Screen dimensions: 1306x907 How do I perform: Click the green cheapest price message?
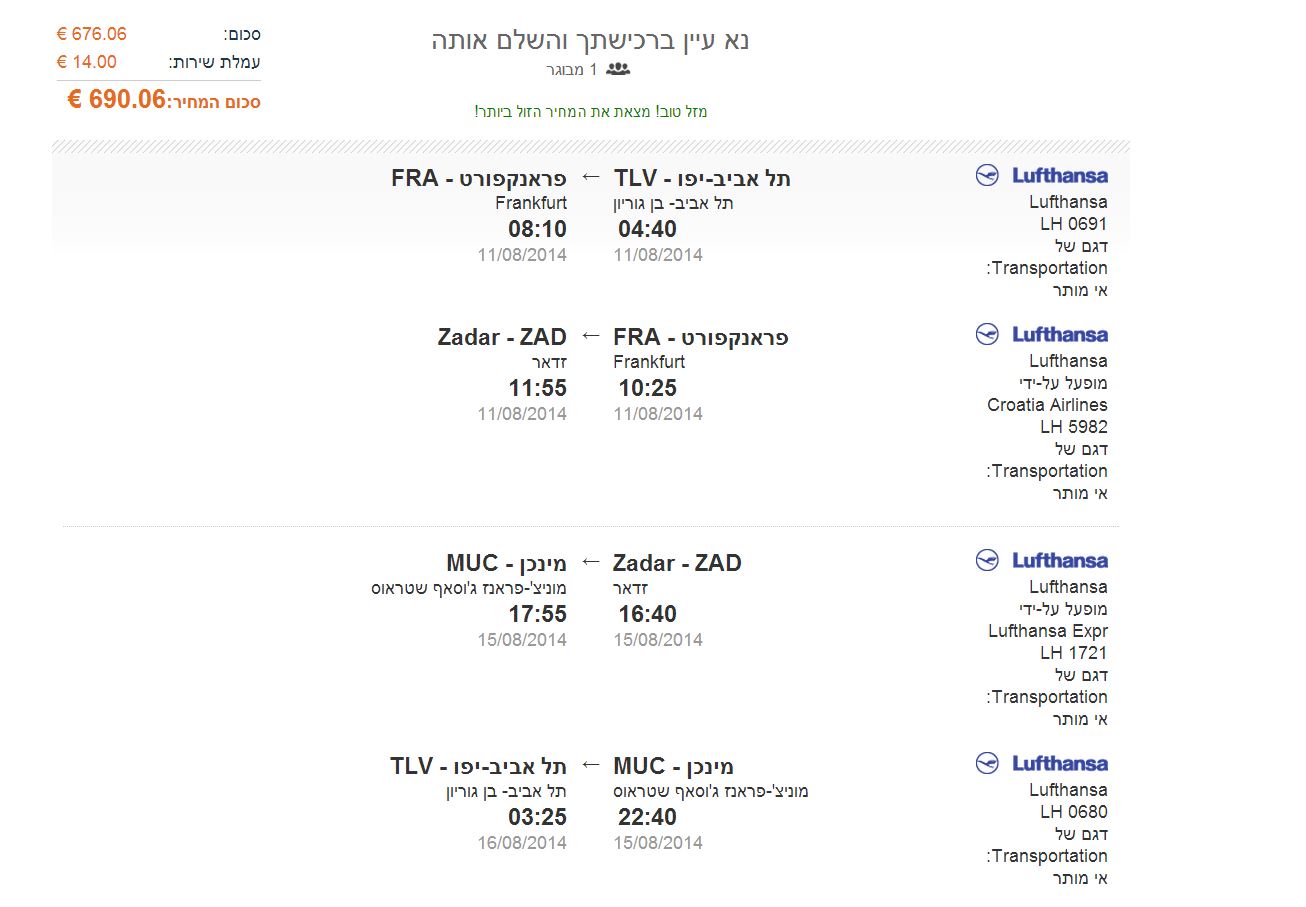click(591, 112)
